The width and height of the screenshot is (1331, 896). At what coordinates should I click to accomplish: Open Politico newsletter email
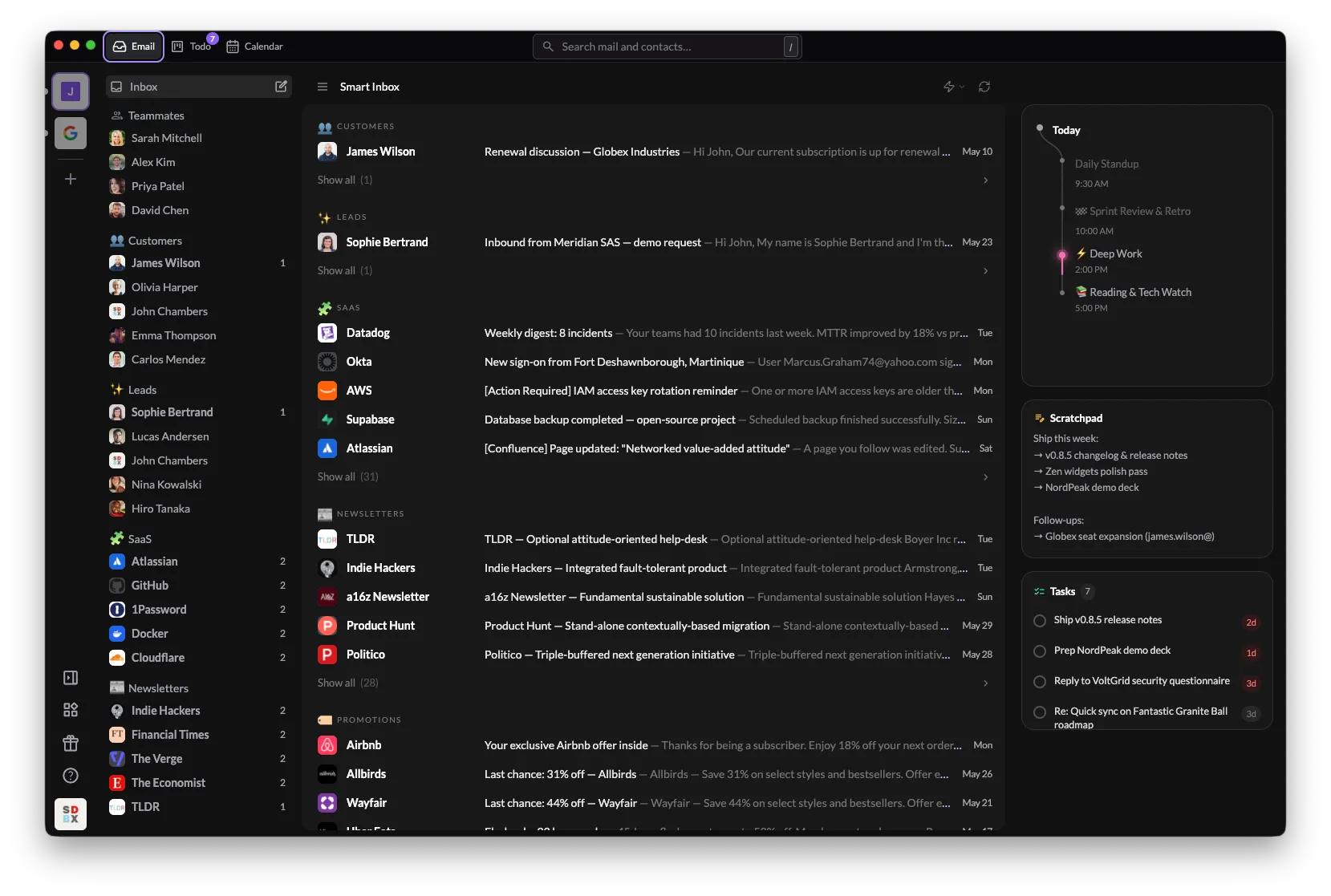(x=655, y=655)
